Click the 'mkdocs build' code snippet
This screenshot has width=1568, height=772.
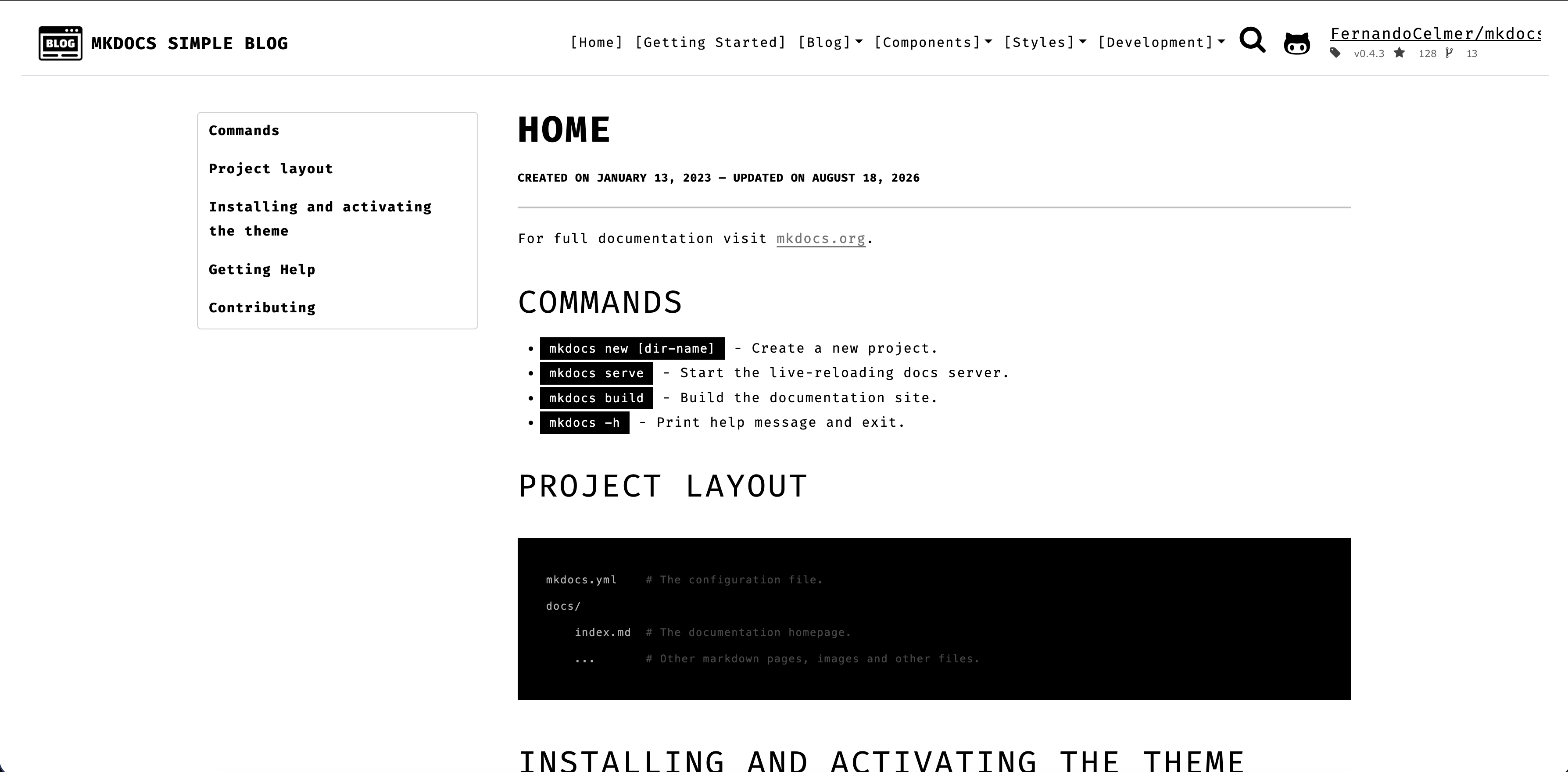[596, 398]
